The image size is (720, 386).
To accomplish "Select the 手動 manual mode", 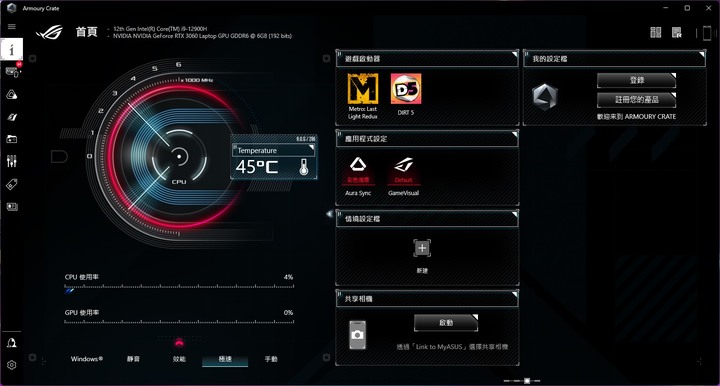I will (x=271, y=359).
